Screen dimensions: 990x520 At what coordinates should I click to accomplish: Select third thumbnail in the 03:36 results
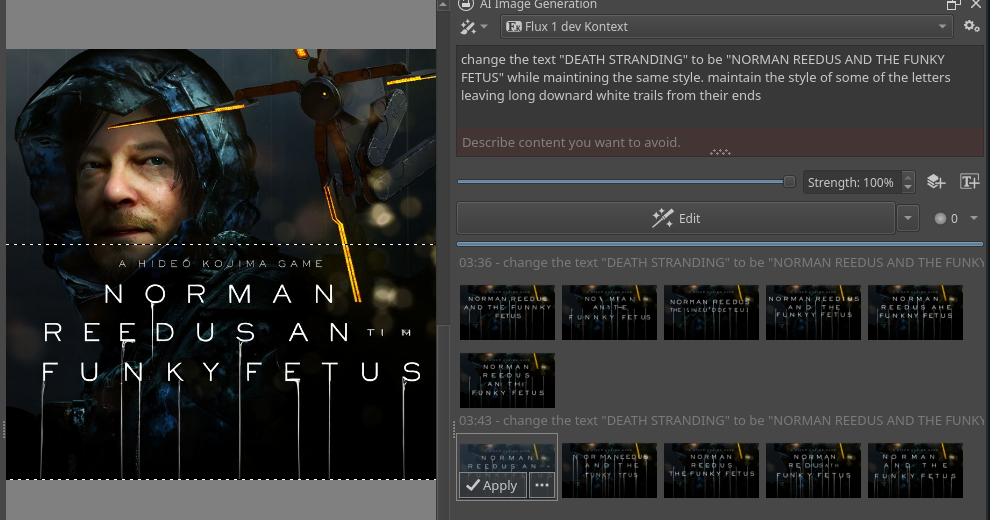(x=712, y=312)
